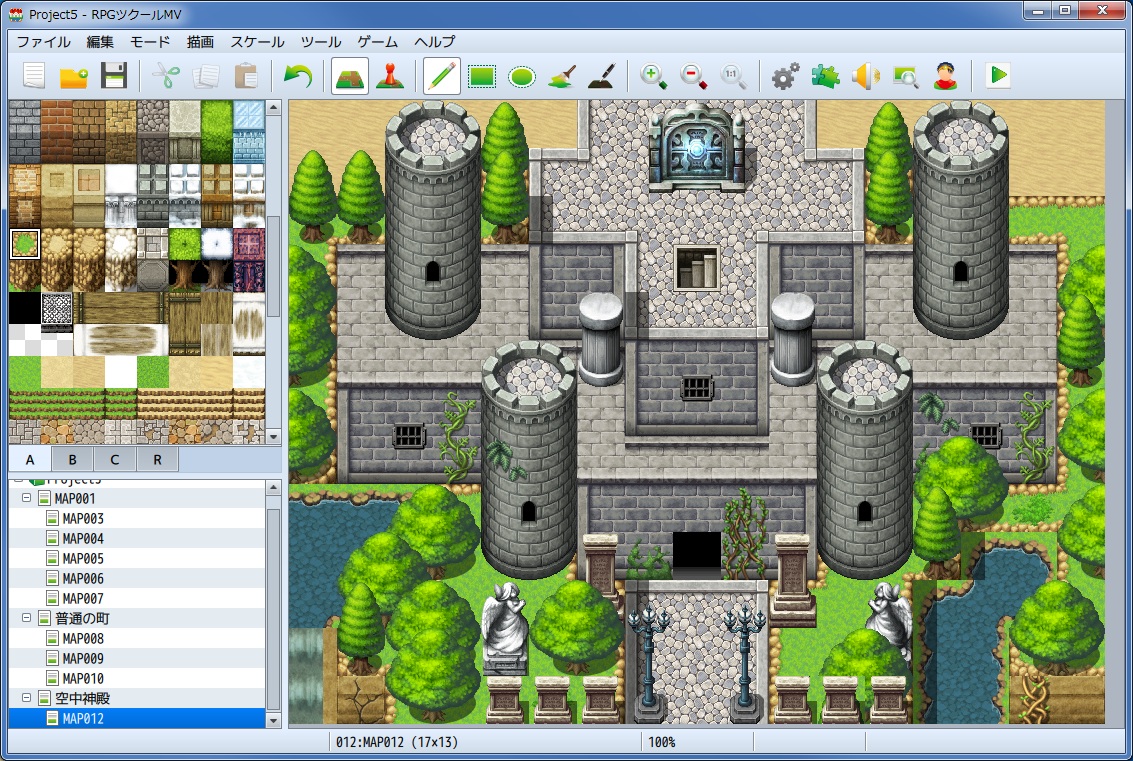This screenshot has height=761, width=1133.
Task: Open the スケール menu
Action: (257, 42)
